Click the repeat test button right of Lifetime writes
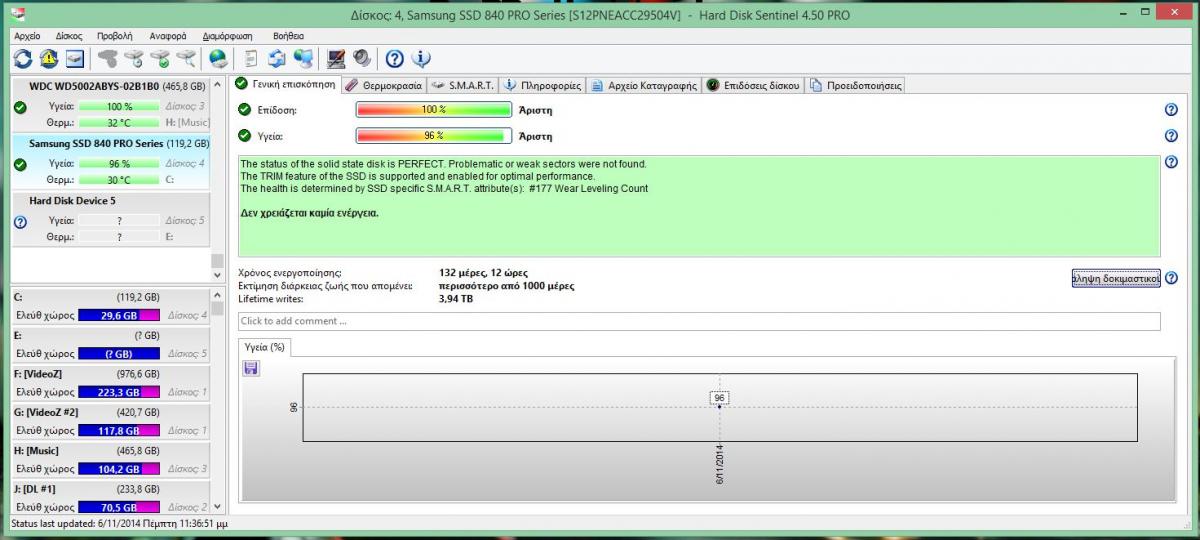 click(x=1115, y=278)
